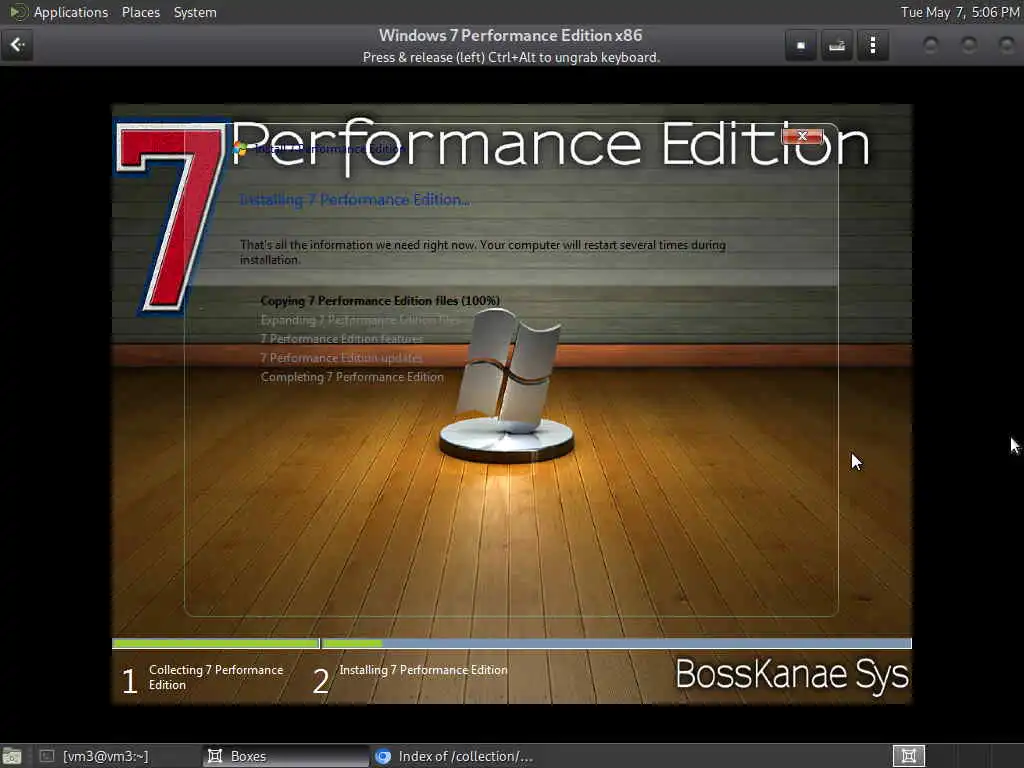Click the square stop button in Boxes header

pos(801,46)
